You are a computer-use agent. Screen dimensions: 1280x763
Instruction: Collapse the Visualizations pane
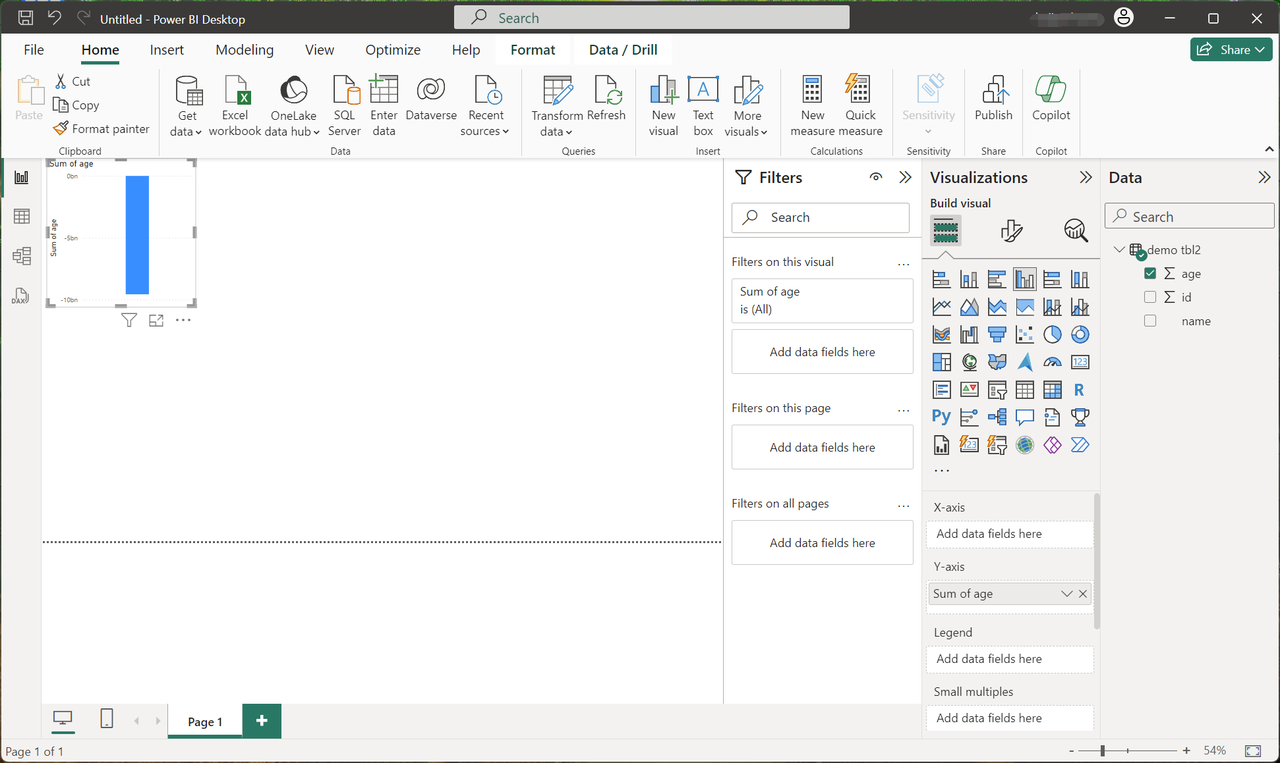(1085, 178)
